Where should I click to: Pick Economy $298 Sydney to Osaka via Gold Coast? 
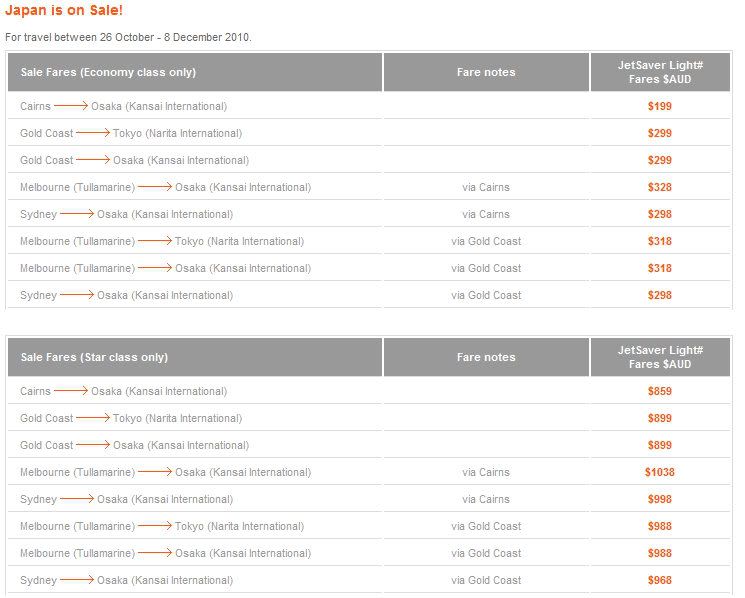(x=659, y=295)
